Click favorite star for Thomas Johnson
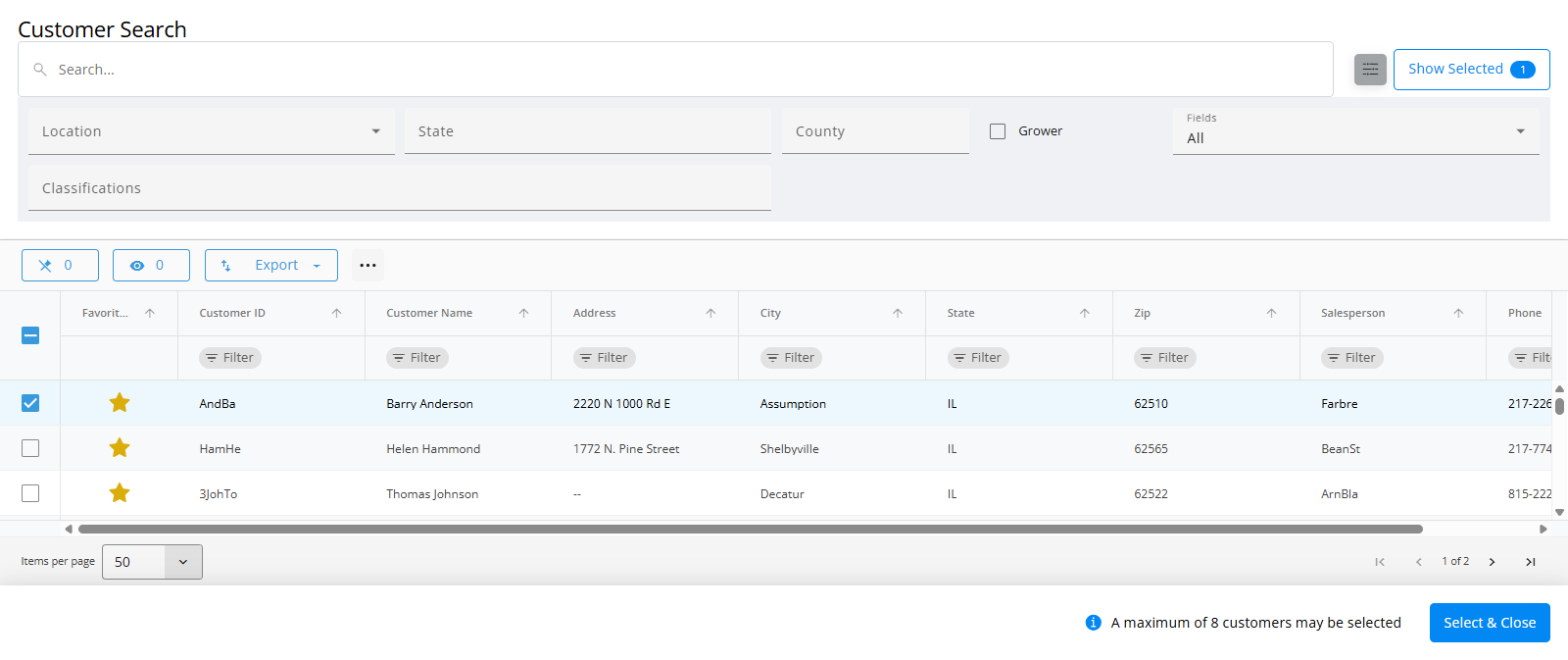 point(120,493)
